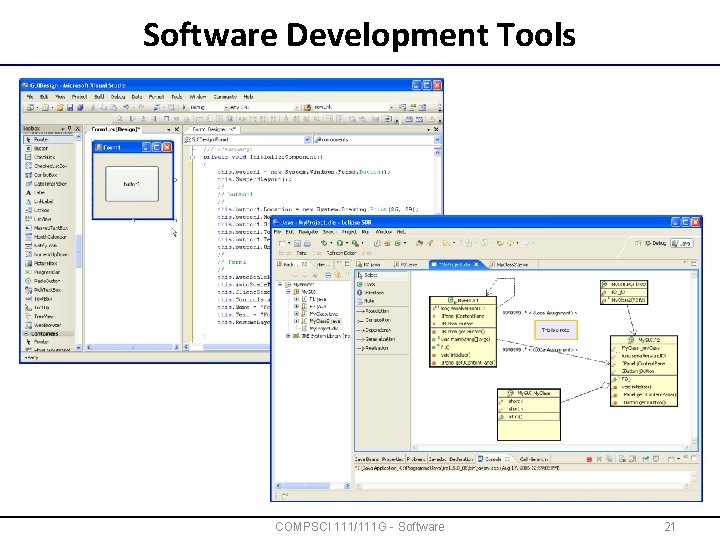Expand JRE System Library in Eclipse explorer
Viewport: 720px width, 540px height.
[288, 336]
